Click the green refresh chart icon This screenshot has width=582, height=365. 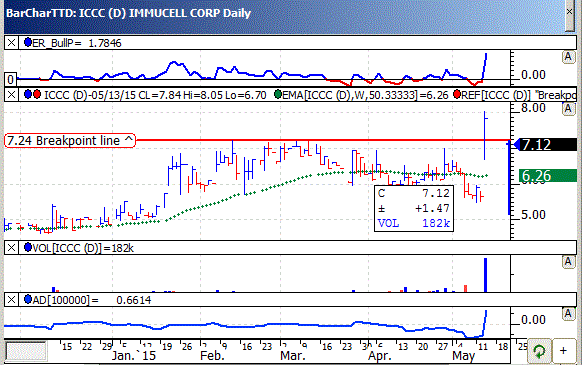click(539, 351)
